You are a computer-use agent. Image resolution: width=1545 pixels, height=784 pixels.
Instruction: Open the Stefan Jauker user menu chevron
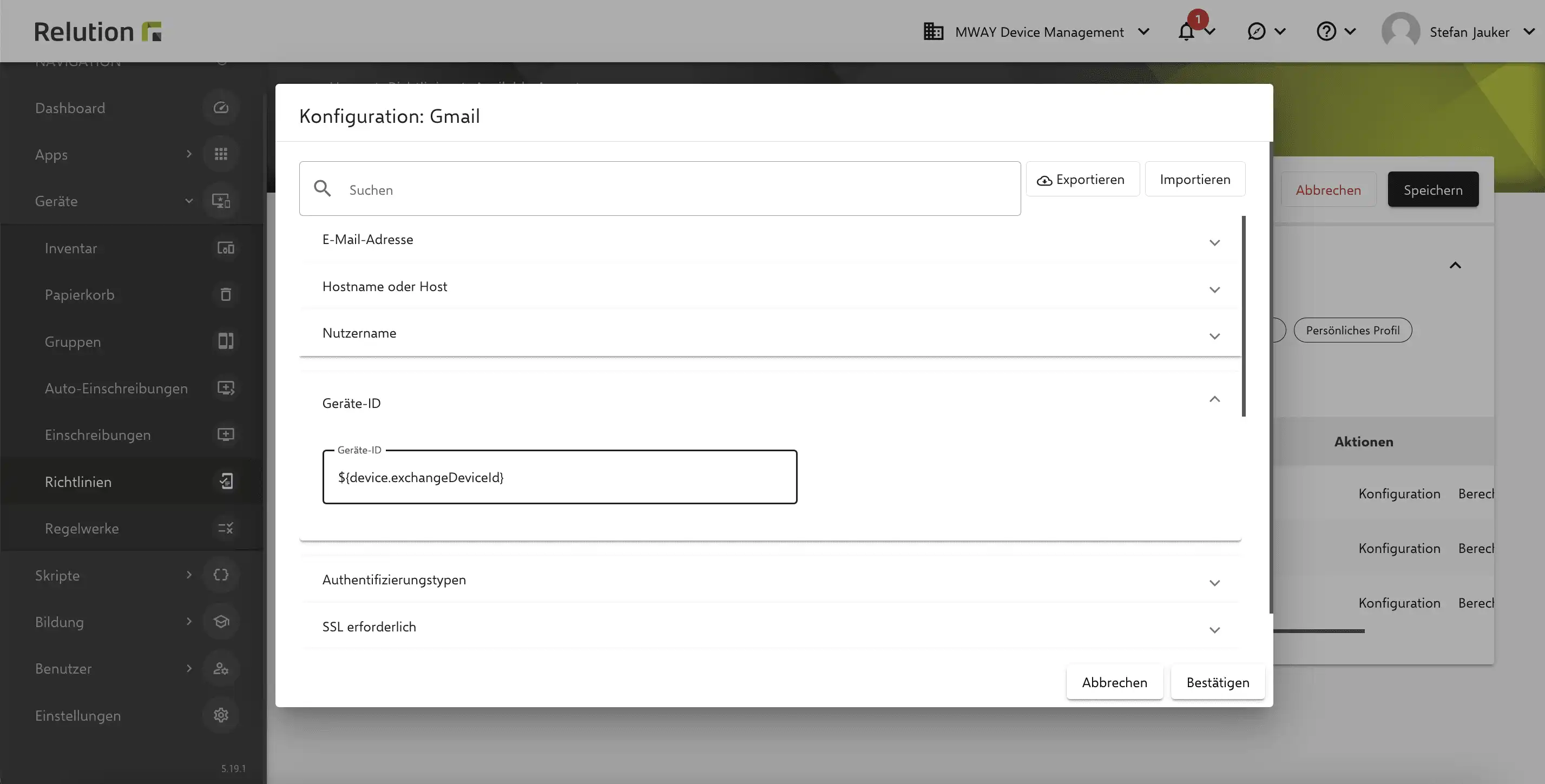pos(1529,31)
